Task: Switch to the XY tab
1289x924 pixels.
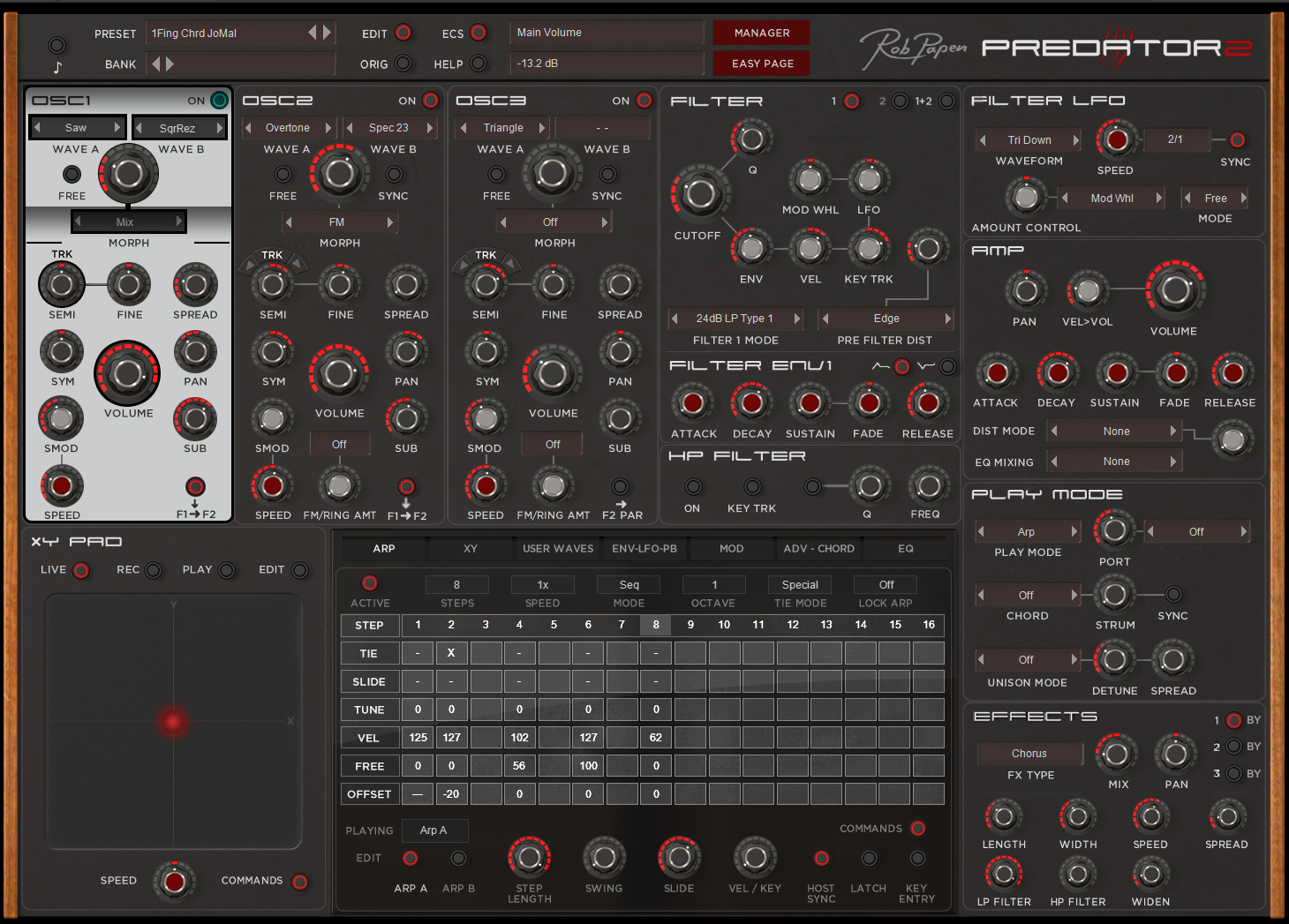Action: tap(471, 549)
